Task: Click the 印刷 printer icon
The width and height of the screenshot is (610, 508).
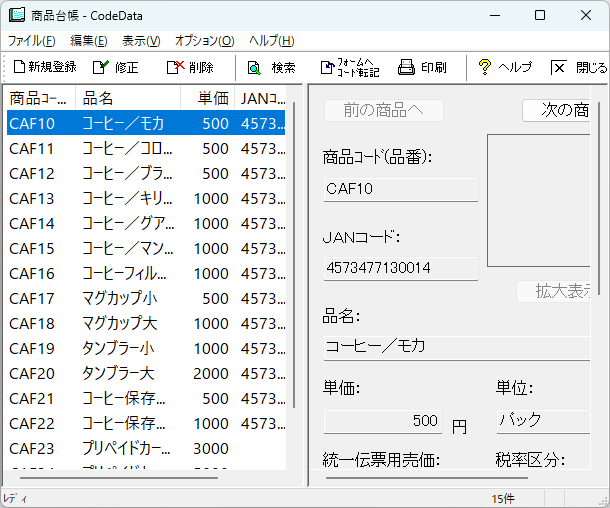Action: 406,67
